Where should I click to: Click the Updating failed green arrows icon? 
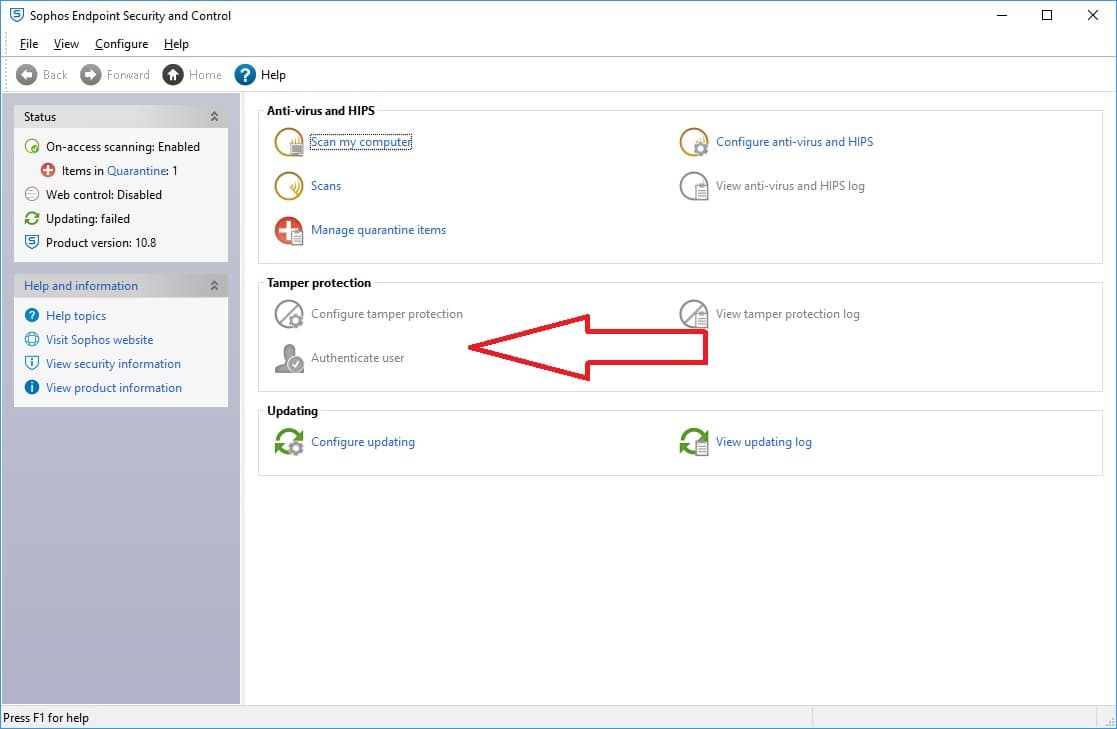pyautogui.click(x=32, y=218)
